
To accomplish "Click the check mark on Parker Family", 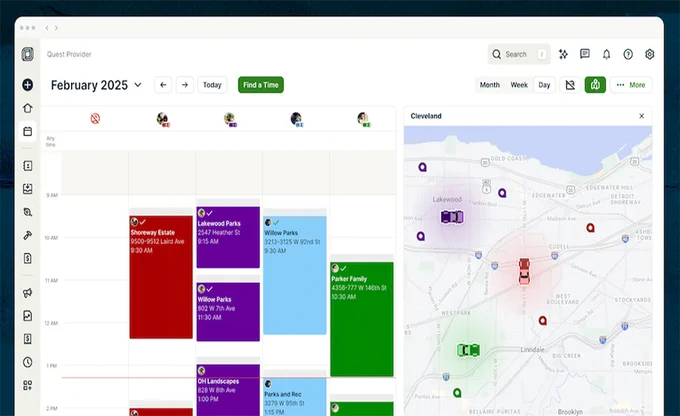I will [343, 268].
